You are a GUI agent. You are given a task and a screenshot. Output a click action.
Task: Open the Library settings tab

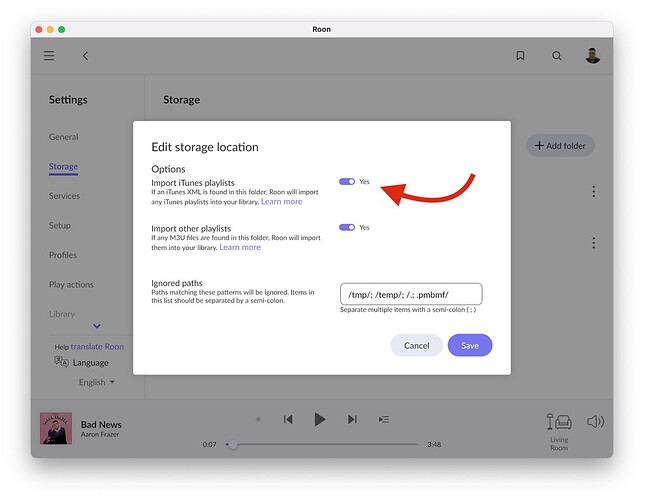pyautogui.click(x=62, y=314)
